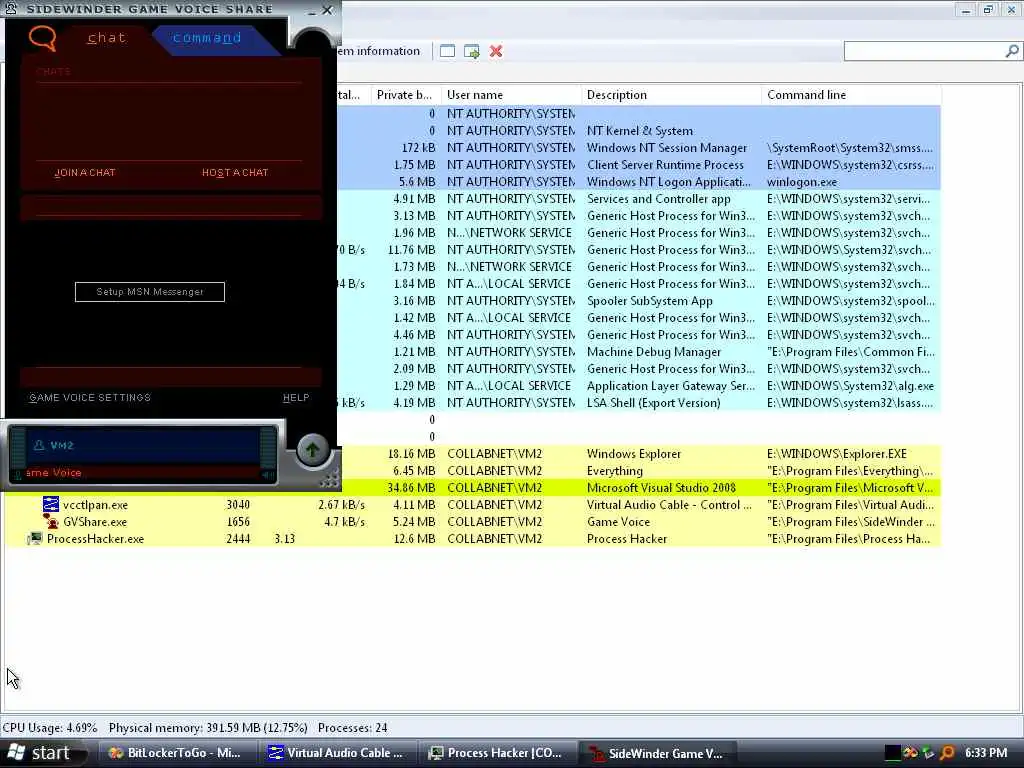This screenshot has width=1024, height=768.
Task: Click the microphone icon in Game Voice panel
Action: coord(18,474)
